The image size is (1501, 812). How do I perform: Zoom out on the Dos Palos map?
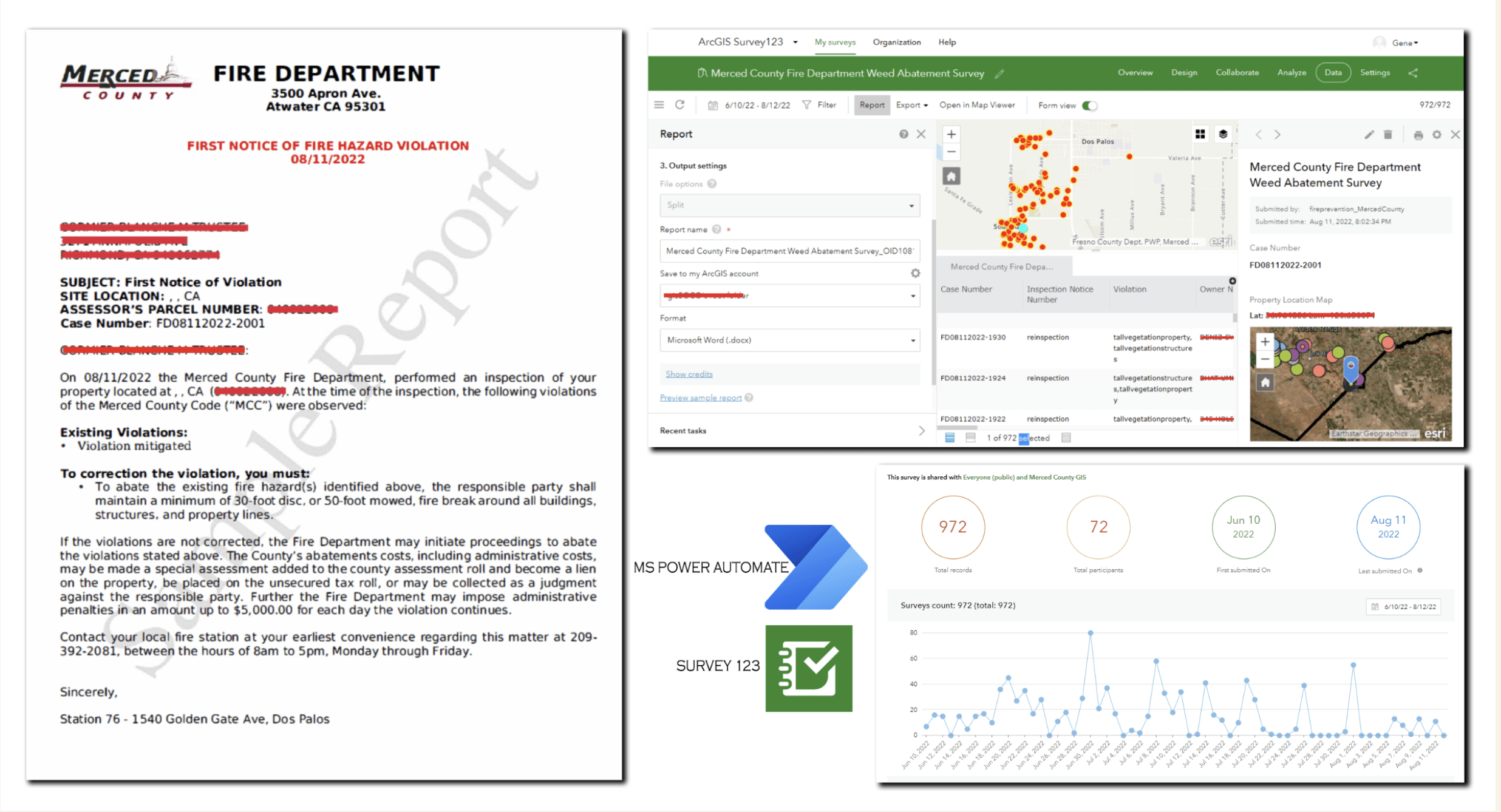click(951, 152)
